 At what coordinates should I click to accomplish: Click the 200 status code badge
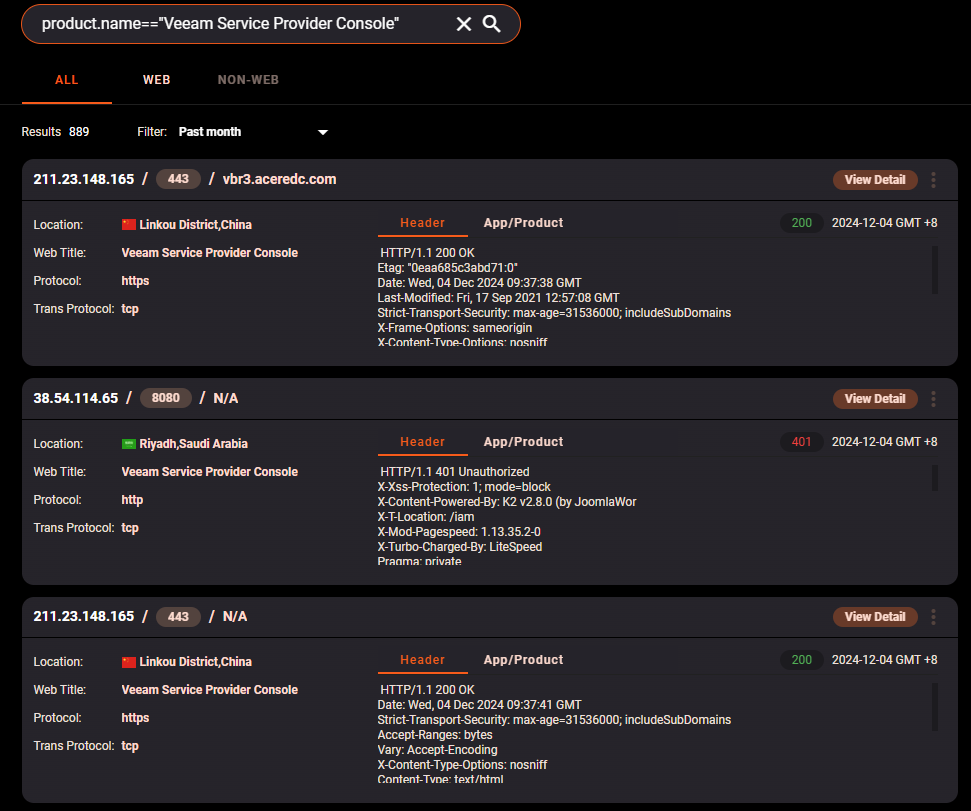pos(800,222)
